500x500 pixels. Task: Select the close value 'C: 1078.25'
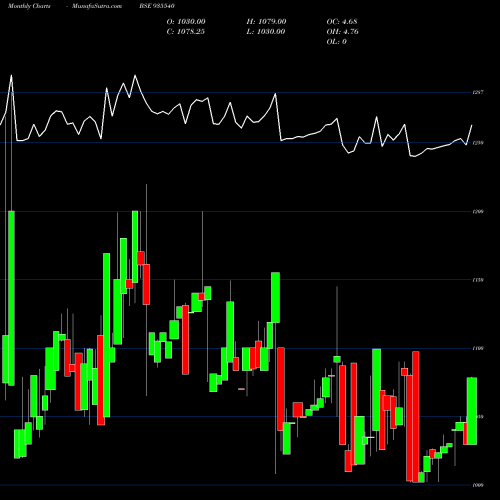click(x=186, y=32)
